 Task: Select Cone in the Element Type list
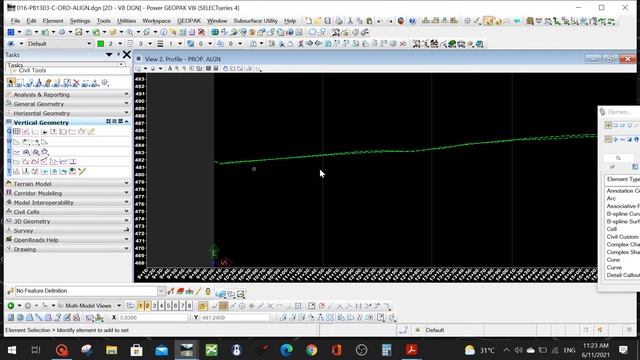coord(613,260)
